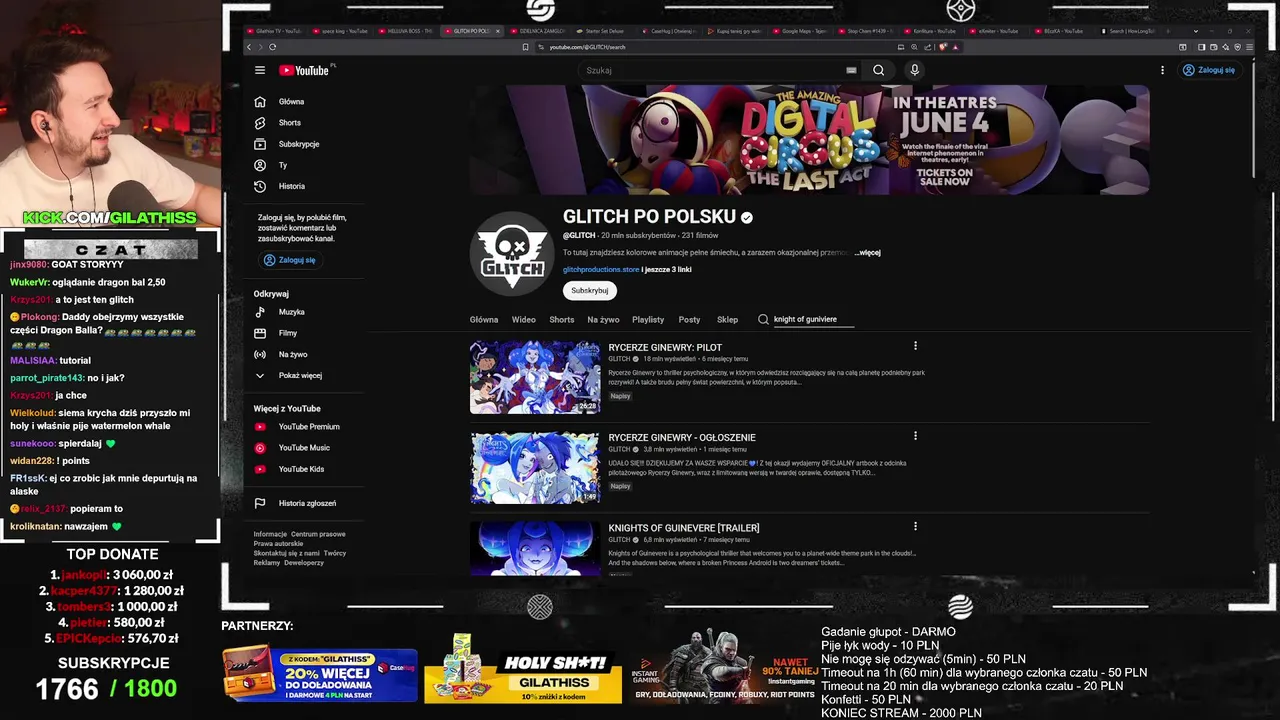The image size is (1280, 720).
Task: Open the Prawa autorskie footer link
Action: point(278,543)
